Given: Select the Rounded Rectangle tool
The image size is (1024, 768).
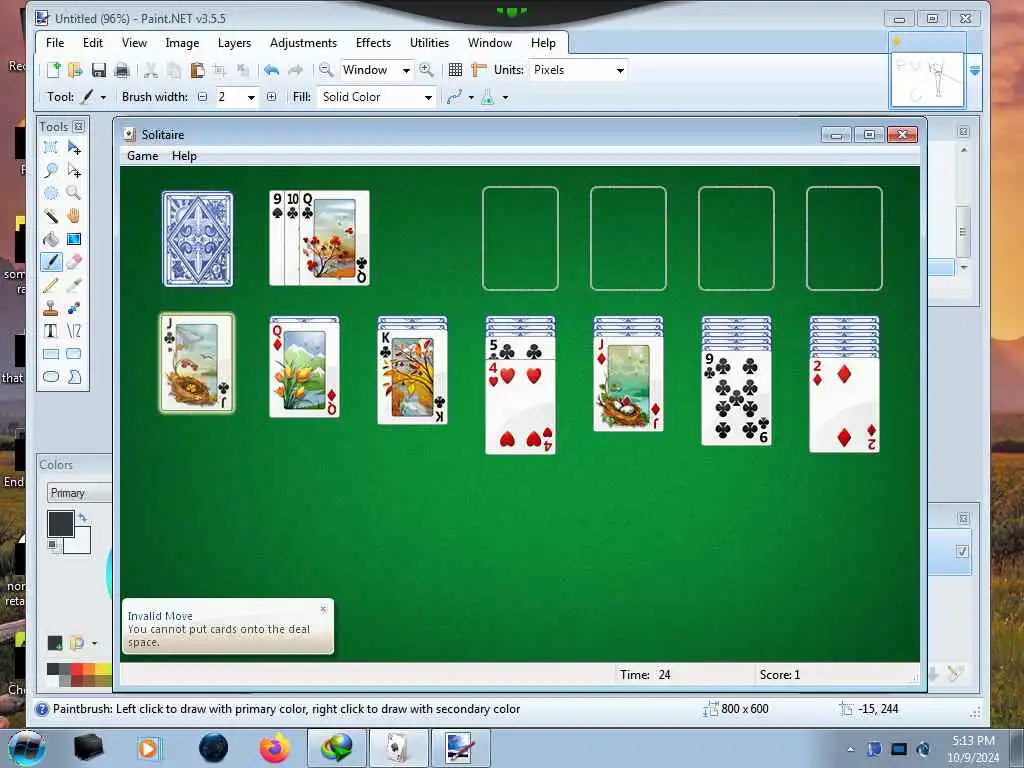Looking at the screenshot, I should pyautogui.click(x=74, y=354).
